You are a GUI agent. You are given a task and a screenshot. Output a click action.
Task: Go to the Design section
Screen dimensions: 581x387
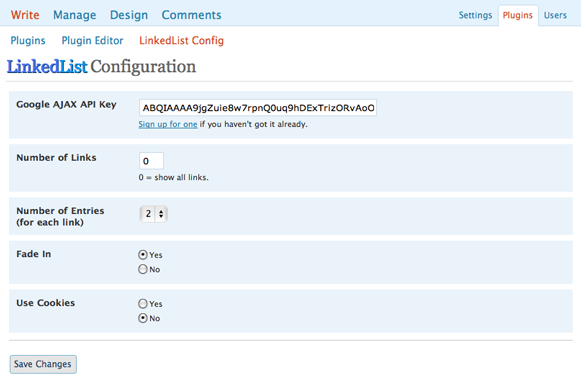[x=129, y=15]
